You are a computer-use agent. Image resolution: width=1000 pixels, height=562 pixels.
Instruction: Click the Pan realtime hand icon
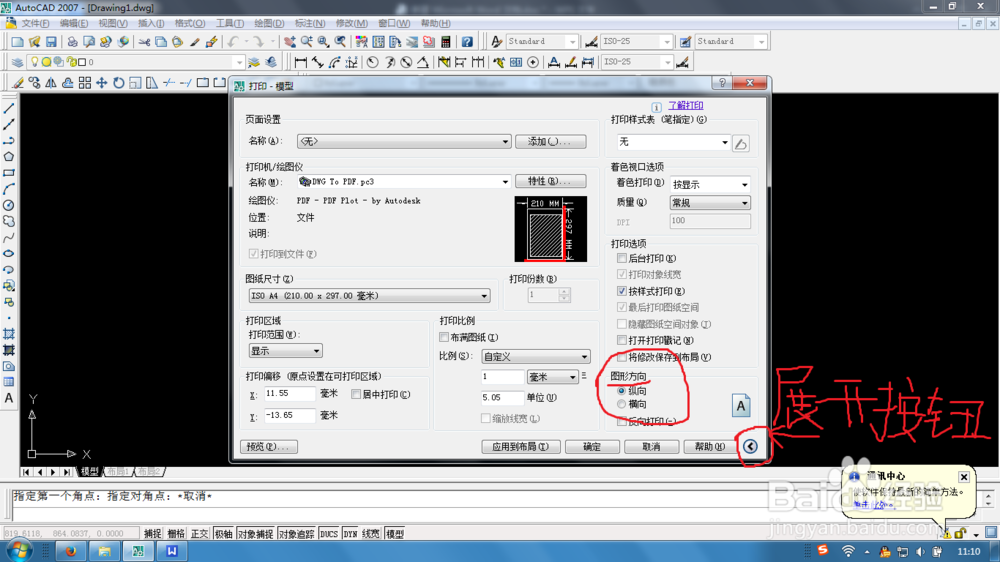pyautogui.click(x=290, y=41)
